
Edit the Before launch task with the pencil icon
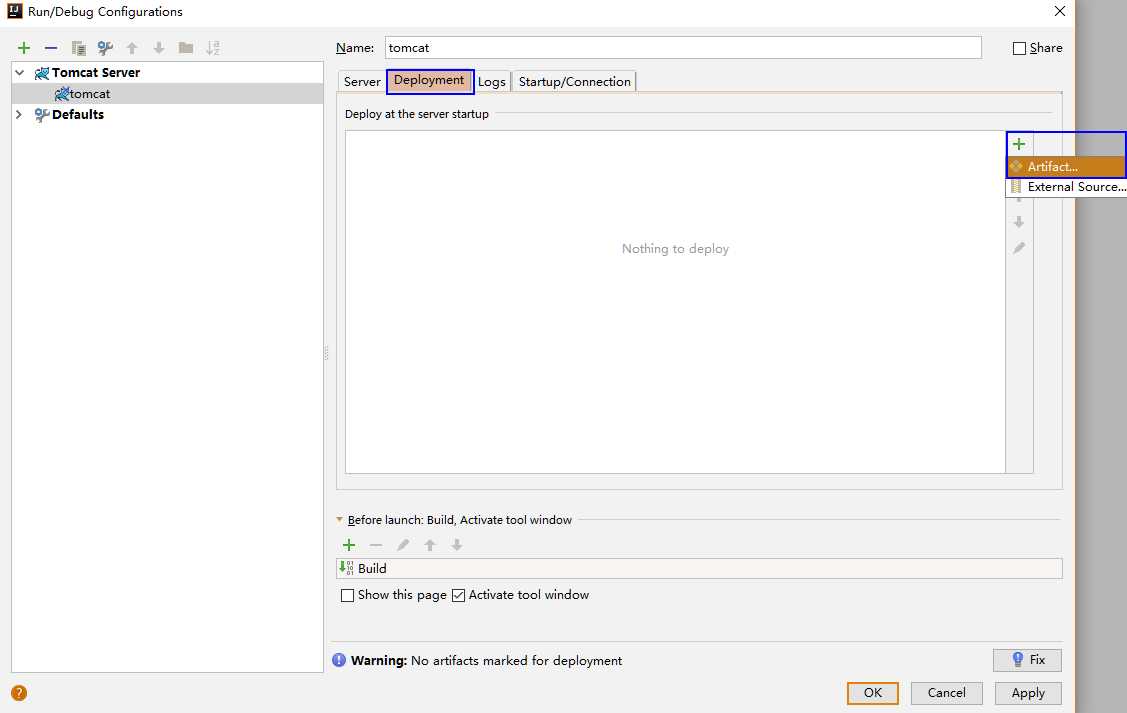pos(403,546)
